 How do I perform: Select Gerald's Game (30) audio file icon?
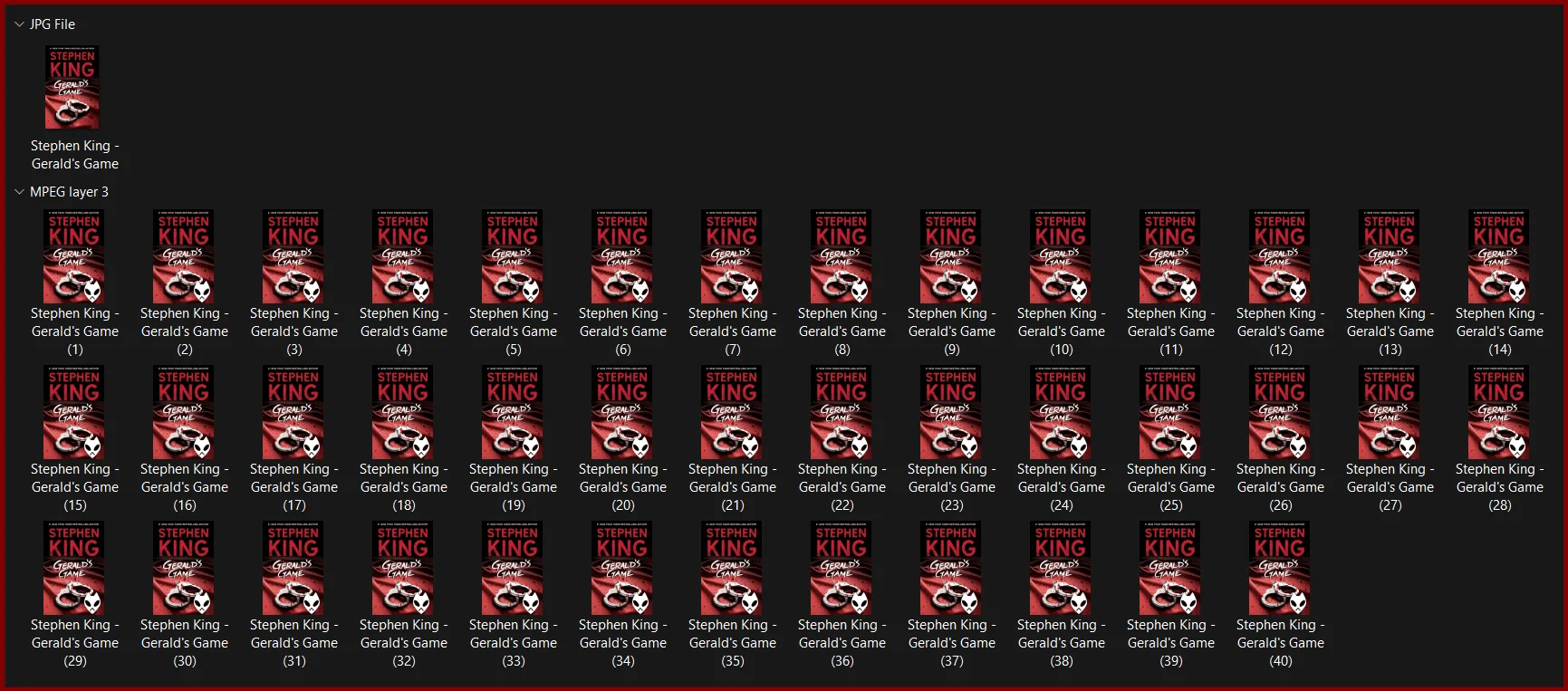tap(184, 568)
